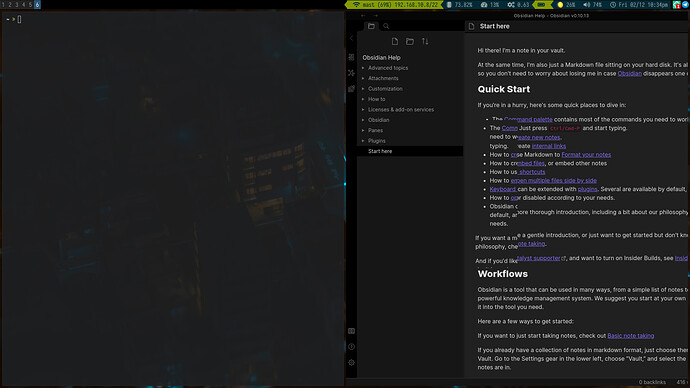Follow the Format your notes link
The height and width of the screenshot is (388, 690).
tap(586, 154)
